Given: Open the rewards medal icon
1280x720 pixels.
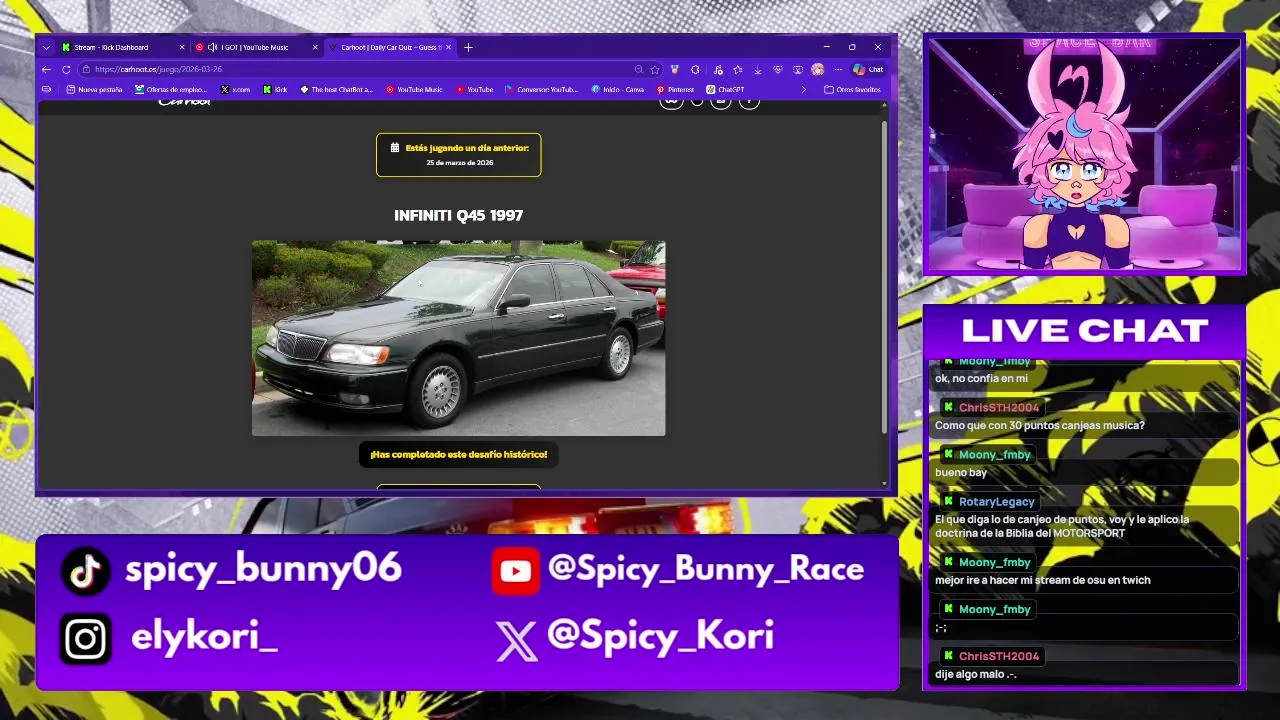Looking at the screenshot, I should click(675, 69).
